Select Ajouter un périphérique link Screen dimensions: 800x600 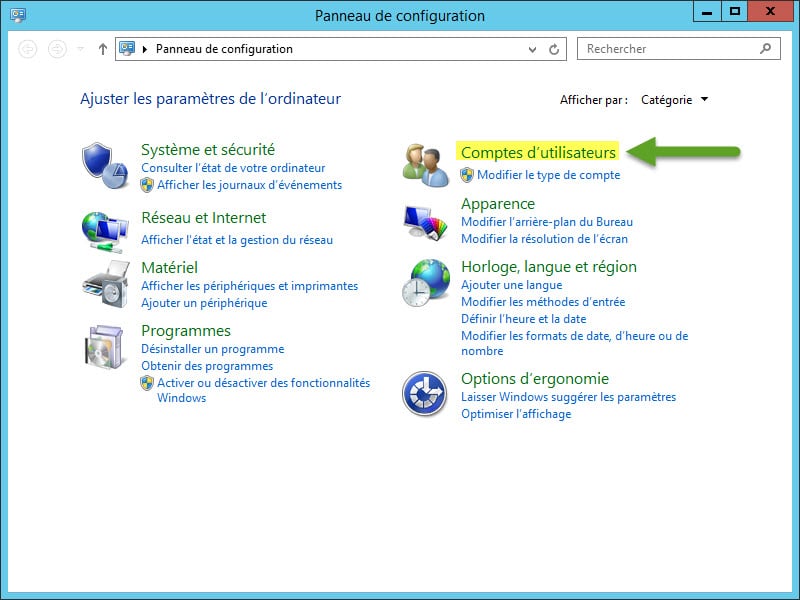(x=204, y=303)
